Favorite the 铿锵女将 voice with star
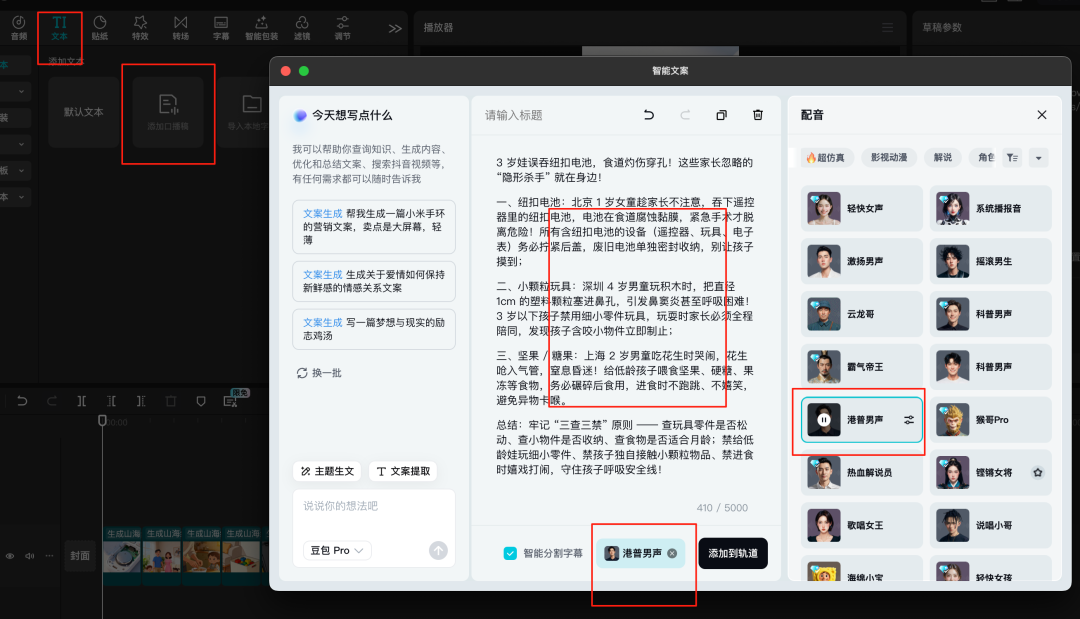Viewport: 1080px width, 619px height. point(1038,472)
